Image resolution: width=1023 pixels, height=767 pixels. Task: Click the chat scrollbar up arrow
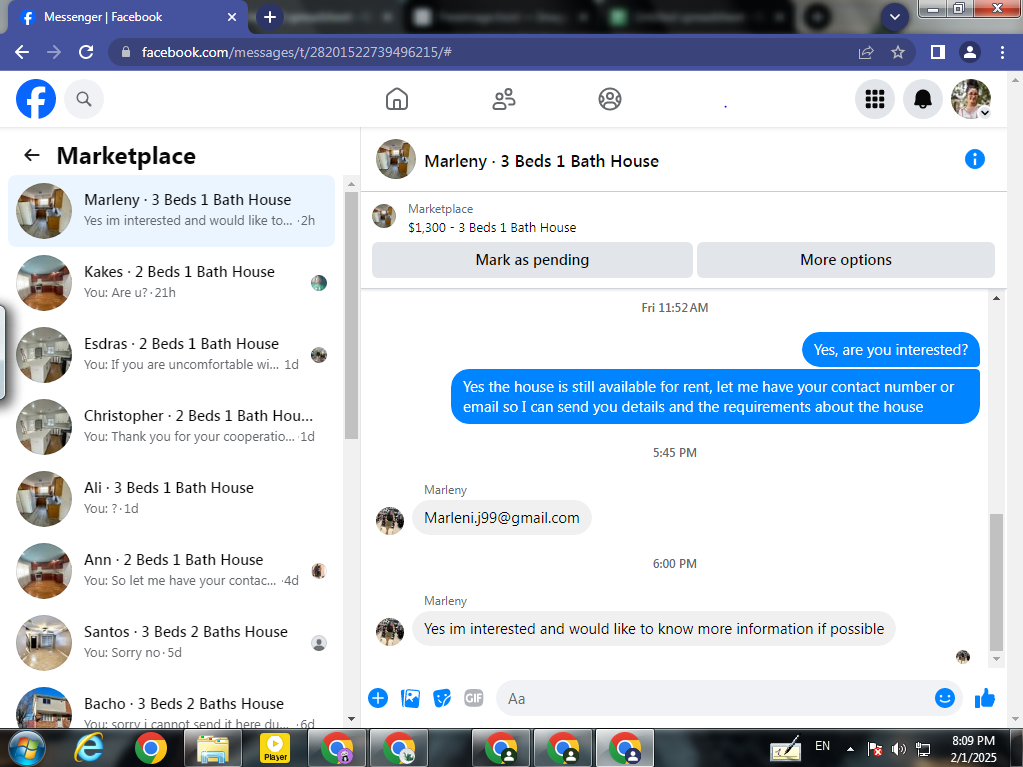(996, 298)
